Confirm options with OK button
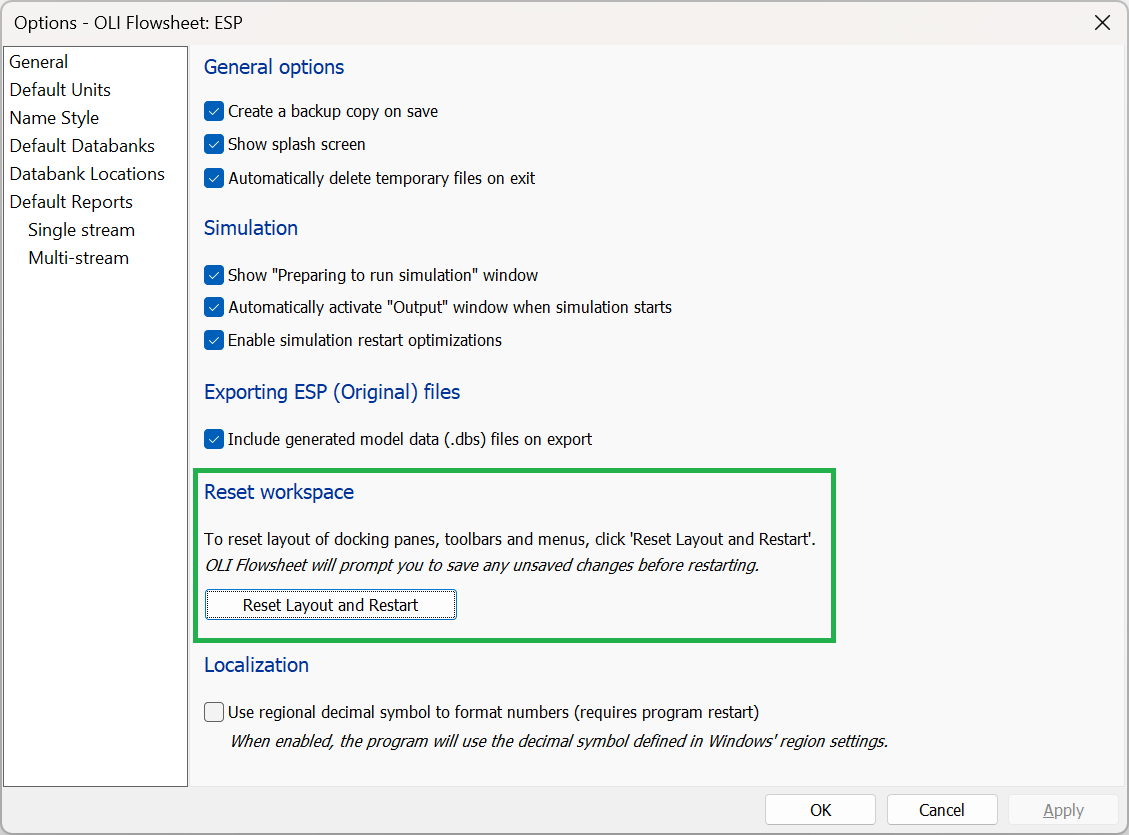Image resolution: width=1129 pixels, height=835 pixels. coord(820,810)
